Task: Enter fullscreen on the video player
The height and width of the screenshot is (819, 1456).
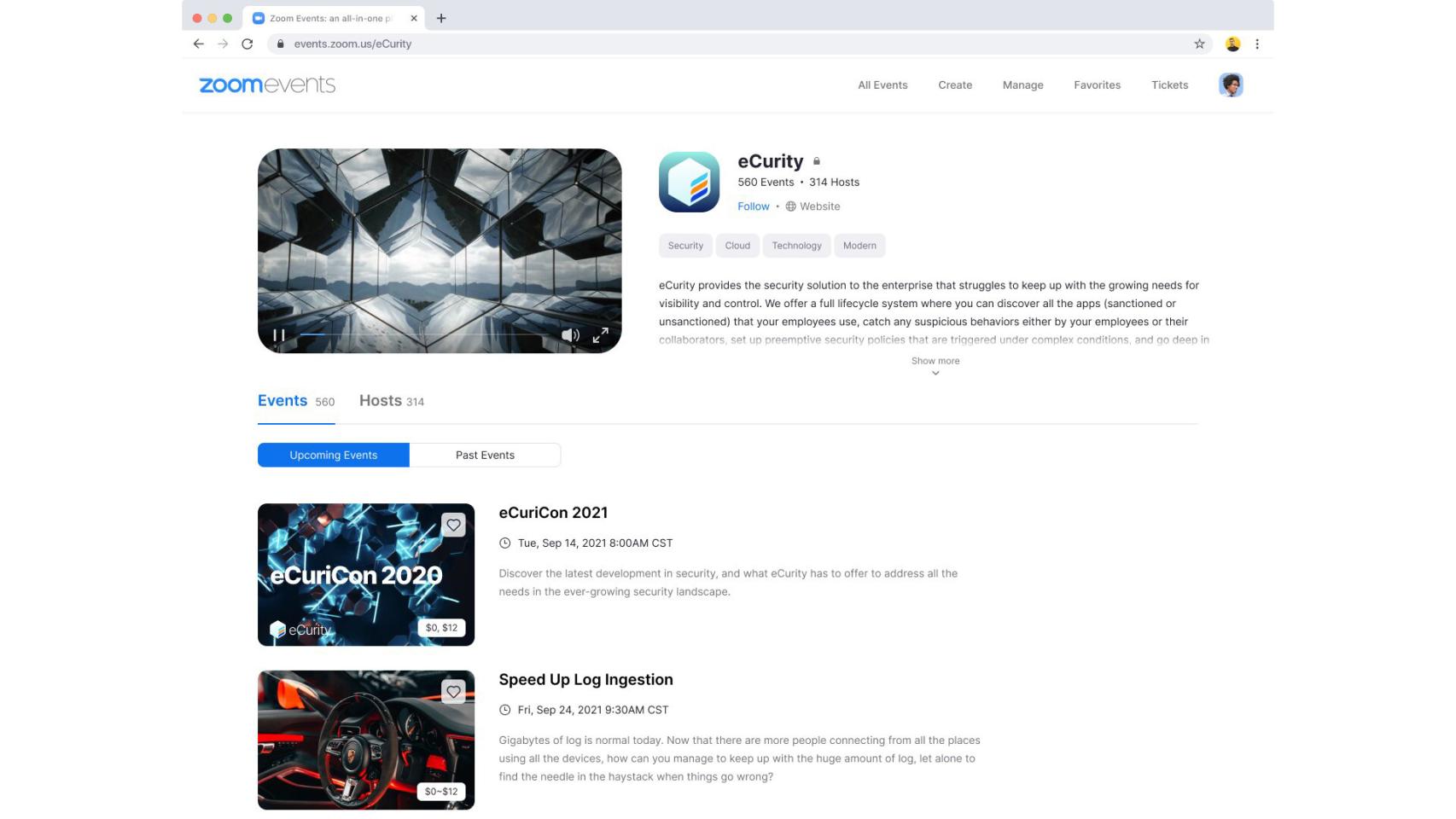Action: click(x=601, y=335)
